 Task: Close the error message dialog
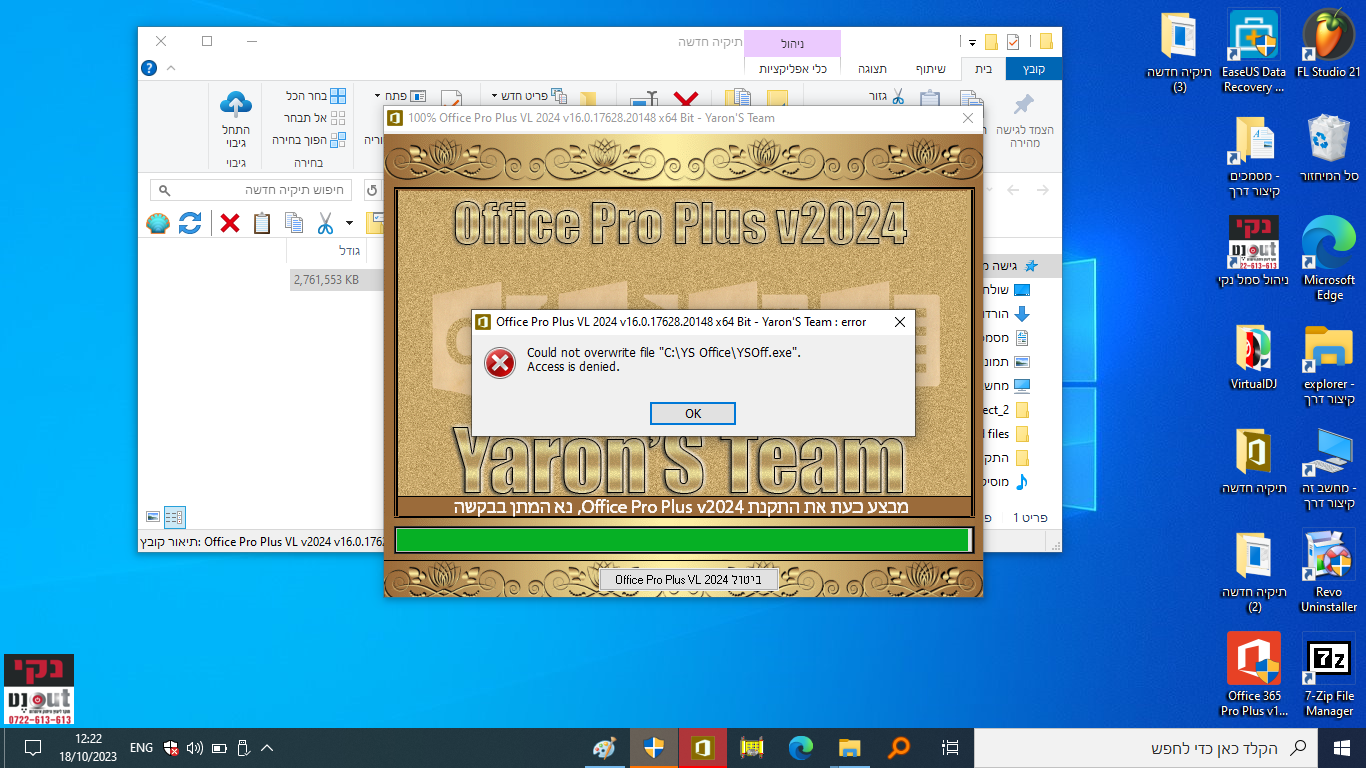click(899, 322)
